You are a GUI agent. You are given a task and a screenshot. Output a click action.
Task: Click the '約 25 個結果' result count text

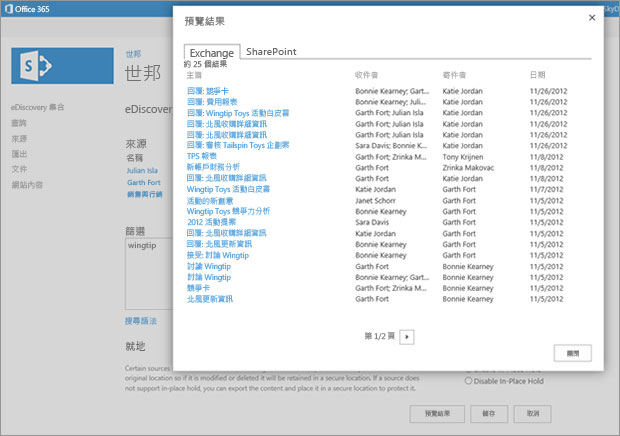point(206,64)
